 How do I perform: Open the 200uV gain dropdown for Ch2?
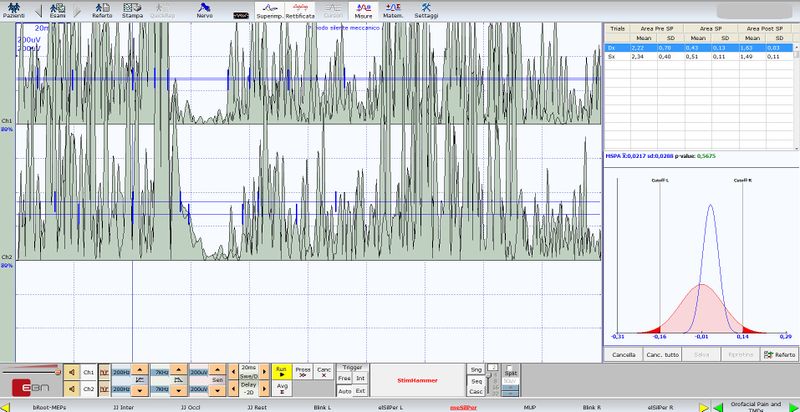[x=199, y=389]
